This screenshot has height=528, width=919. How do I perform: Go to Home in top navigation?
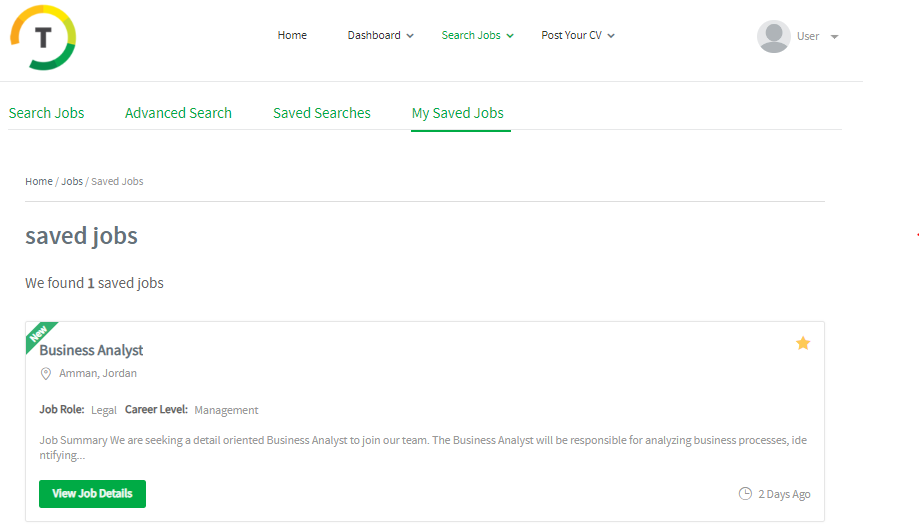pyautogui.click(x=292, y=36)
